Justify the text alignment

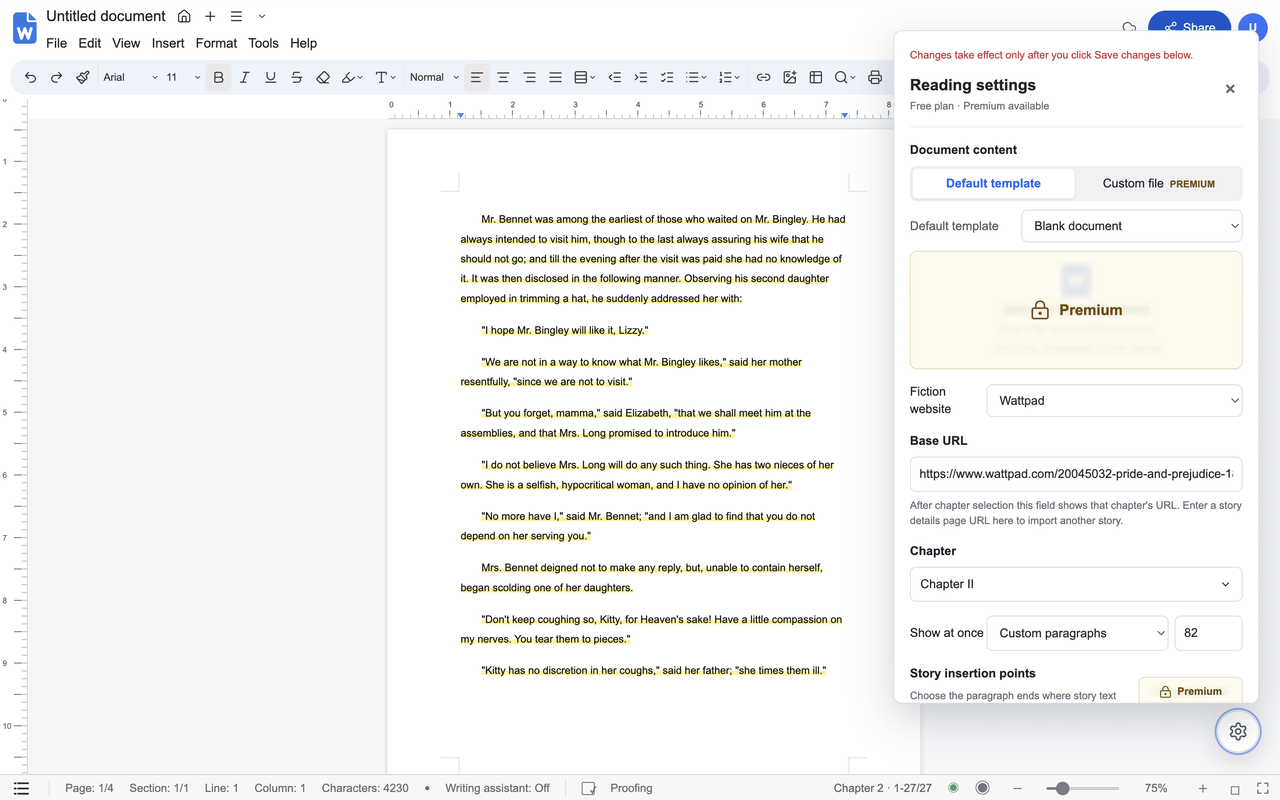pyautogui.click(x=555, y=77)
